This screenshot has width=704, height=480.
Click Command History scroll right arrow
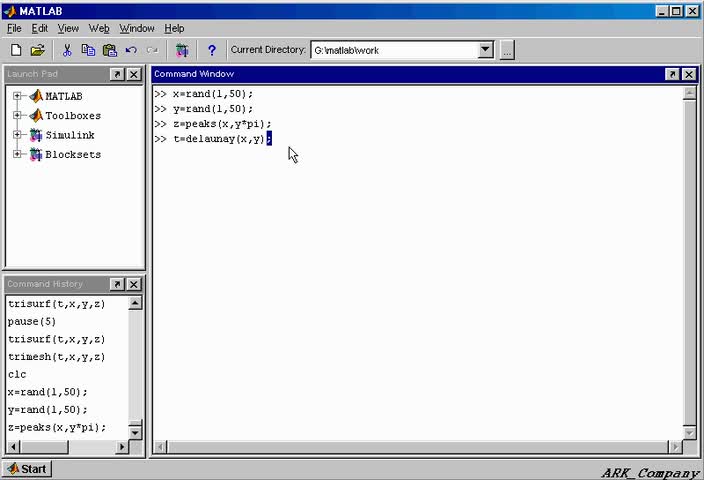click(x=122, y=447)
